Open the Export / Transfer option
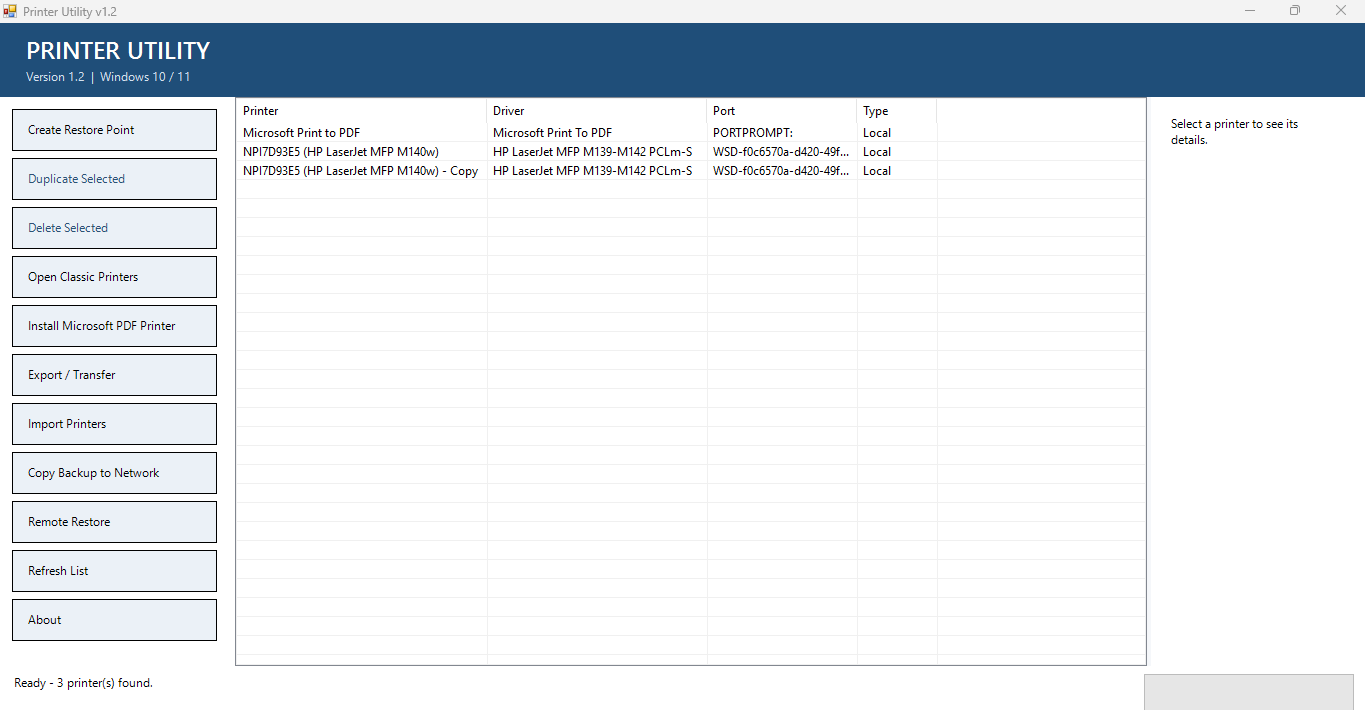Screen dimensions: 1365x710 114,375
